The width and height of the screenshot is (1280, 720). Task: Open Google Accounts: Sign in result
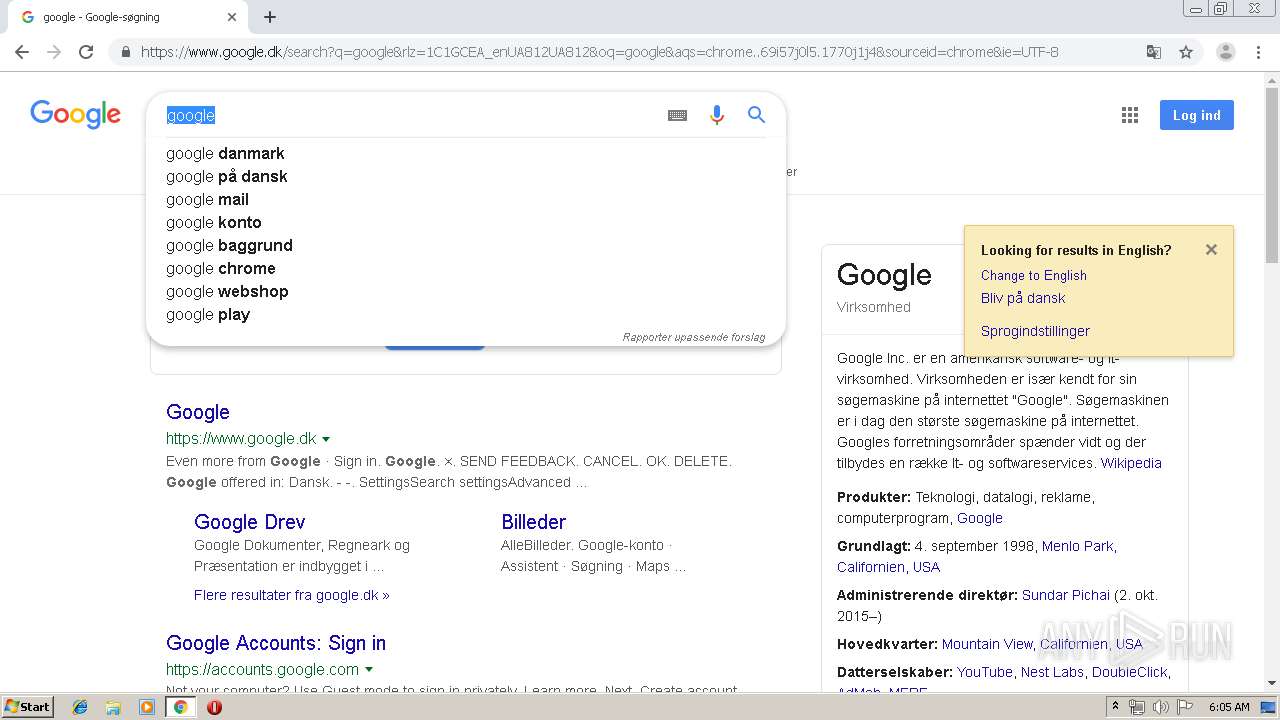coord(276,643)
